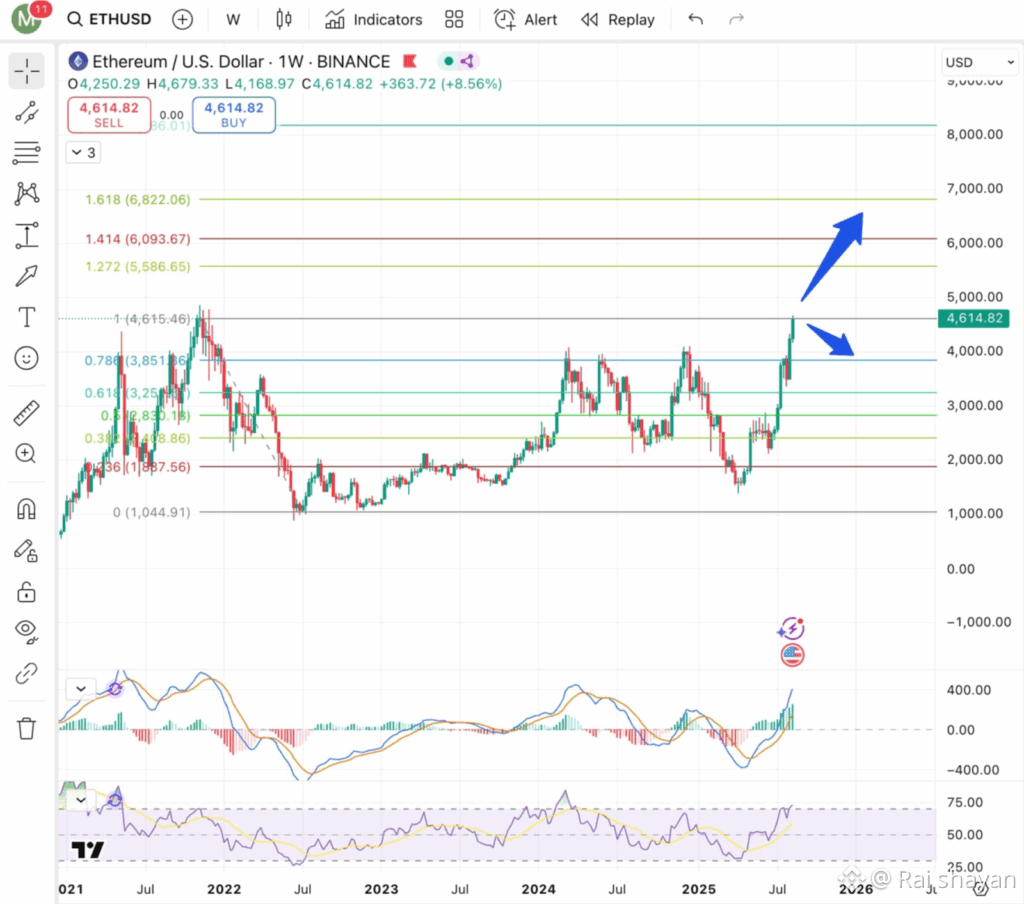The height and width of the screenshot is (904, 1024).
Task: Click the 4,614.82 SELL button
Action: (109, 115)
